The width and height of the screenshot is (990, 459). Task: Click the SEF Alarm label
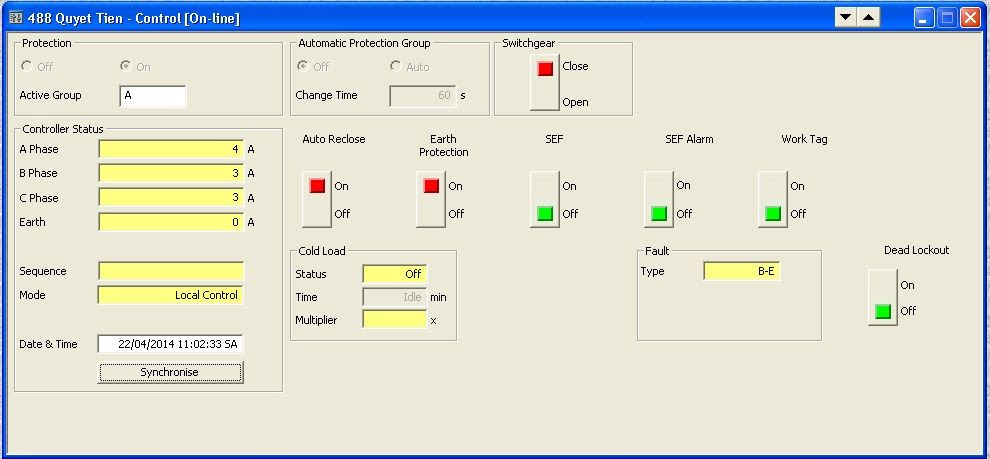(689, 139)
